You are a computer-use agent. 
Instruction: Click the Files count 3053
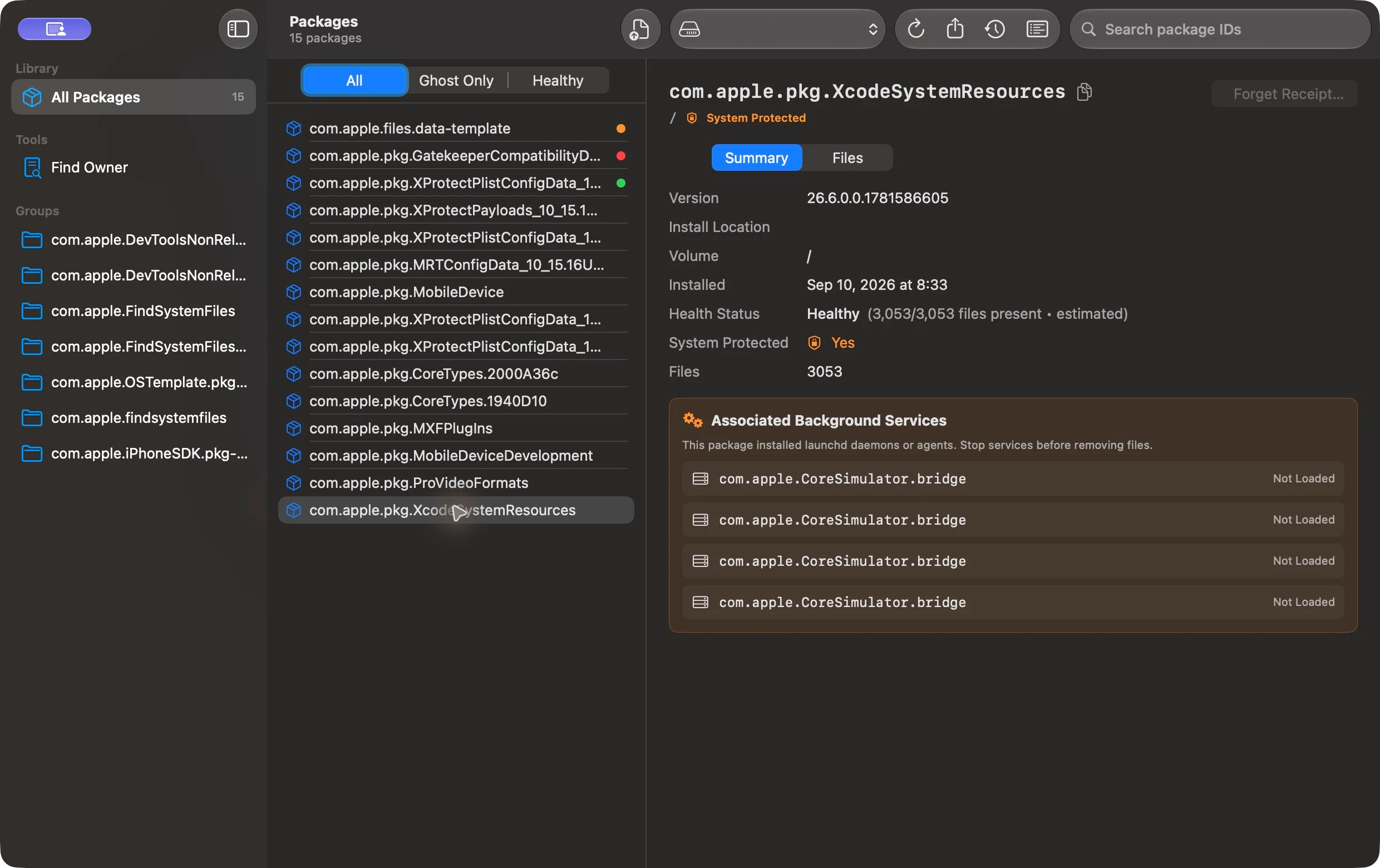click(824, 371)
